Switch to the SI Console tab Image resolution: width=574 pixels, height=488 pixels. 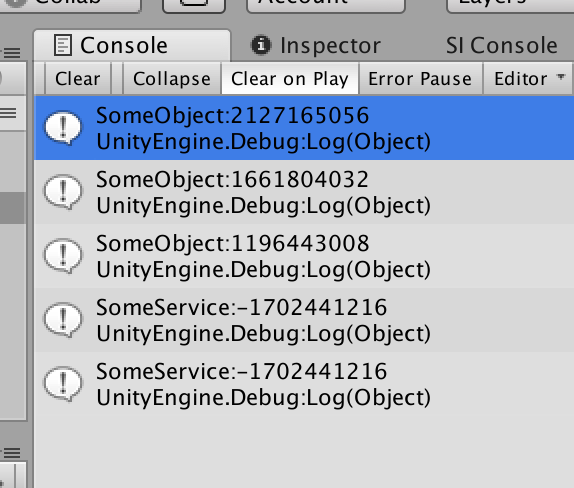pos(502,46)
